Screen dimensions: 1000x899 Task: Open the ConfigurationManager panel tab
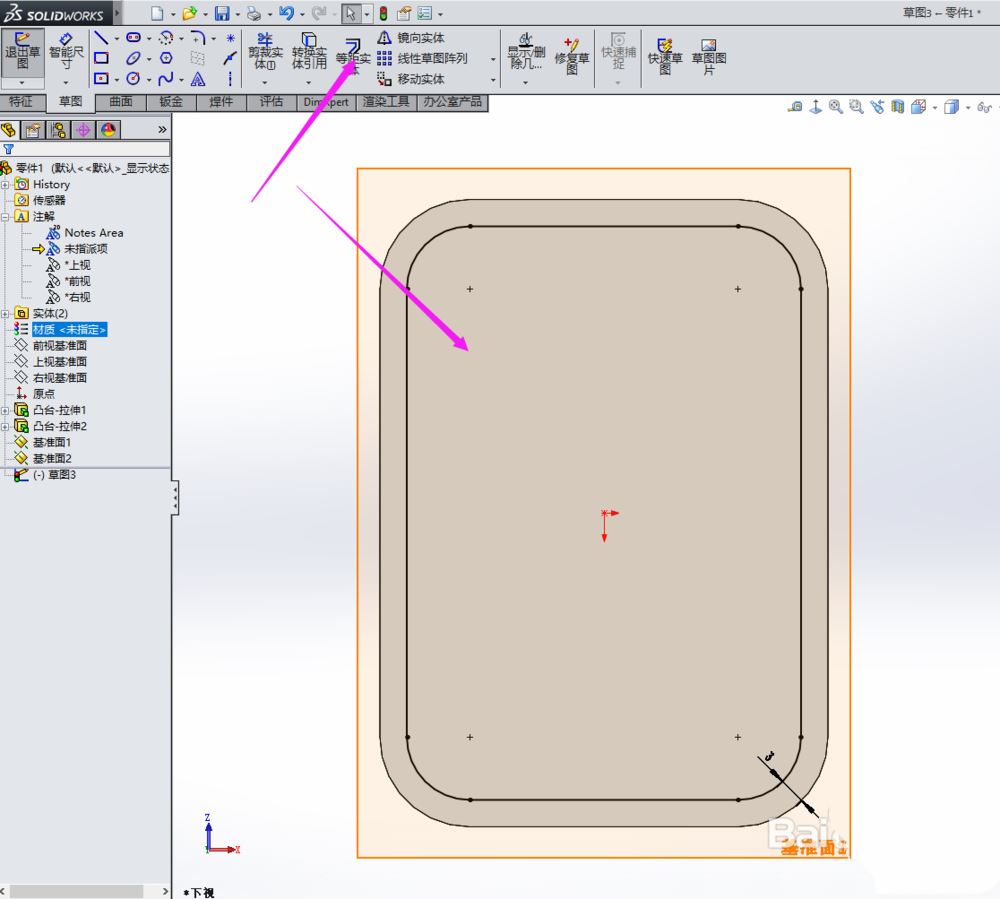pos(59,130)
